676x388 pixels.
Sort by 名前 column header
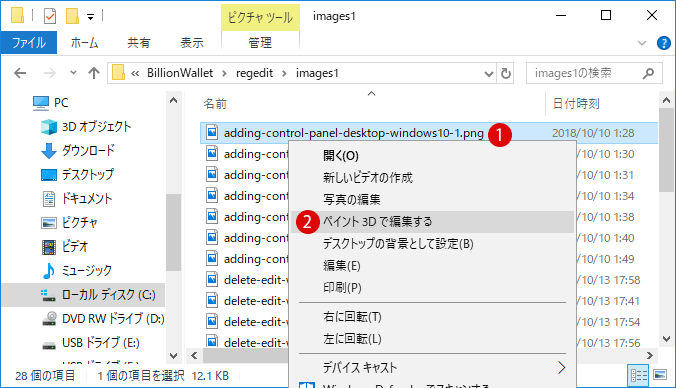coord(215,104)
